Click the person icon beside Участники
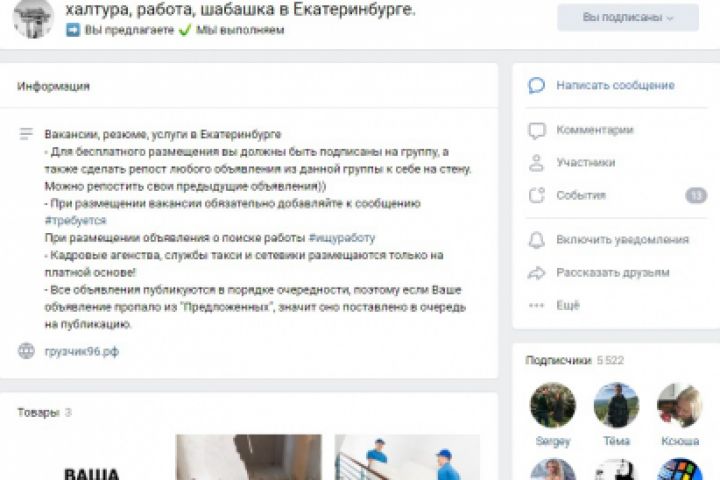This screenshot has width=720, height=480. (x=536, y=163)
